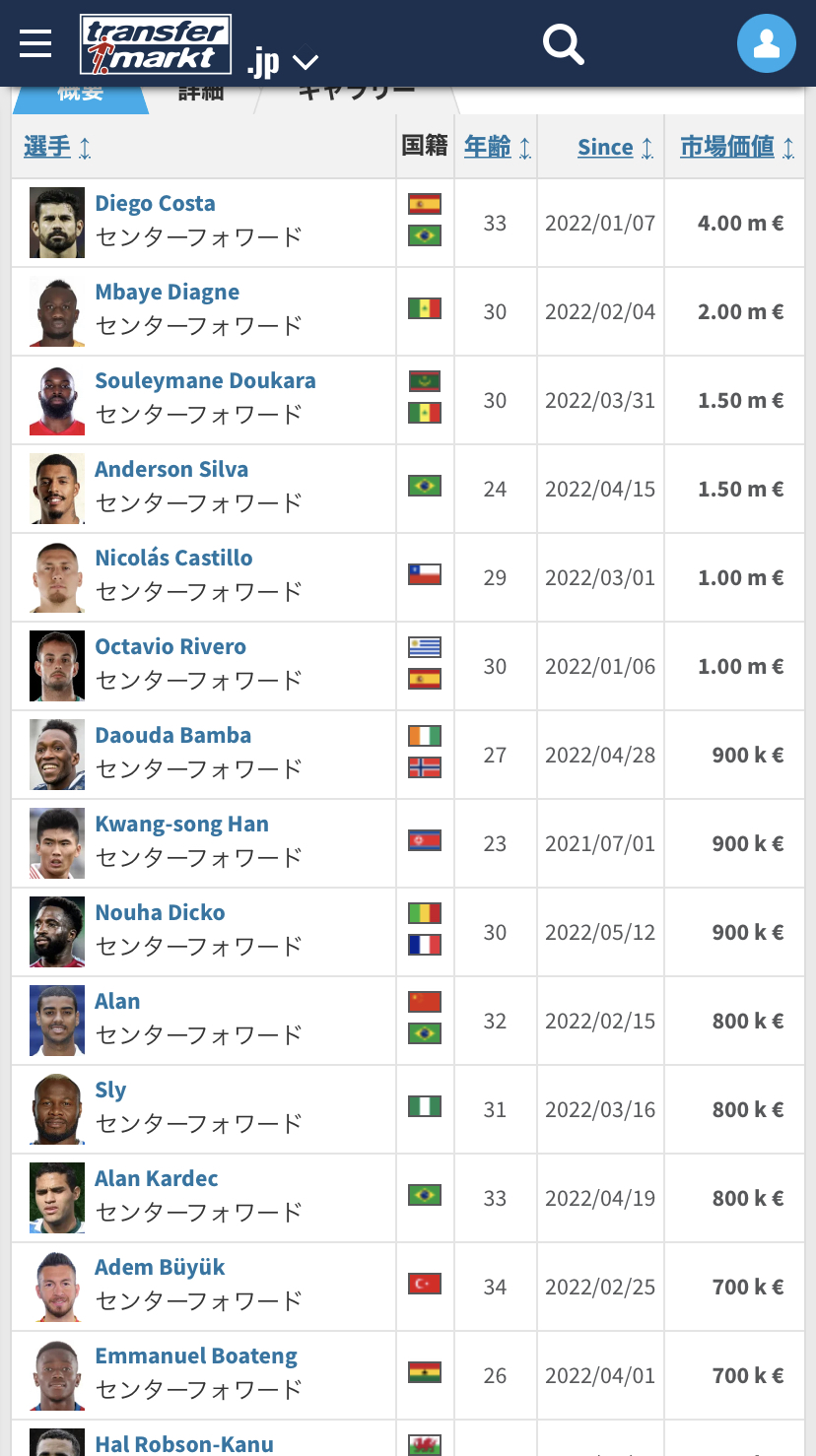Expand the .jp domain dropdown chevron
This screenshot has width=816, height=1456.
coord(306,63)
